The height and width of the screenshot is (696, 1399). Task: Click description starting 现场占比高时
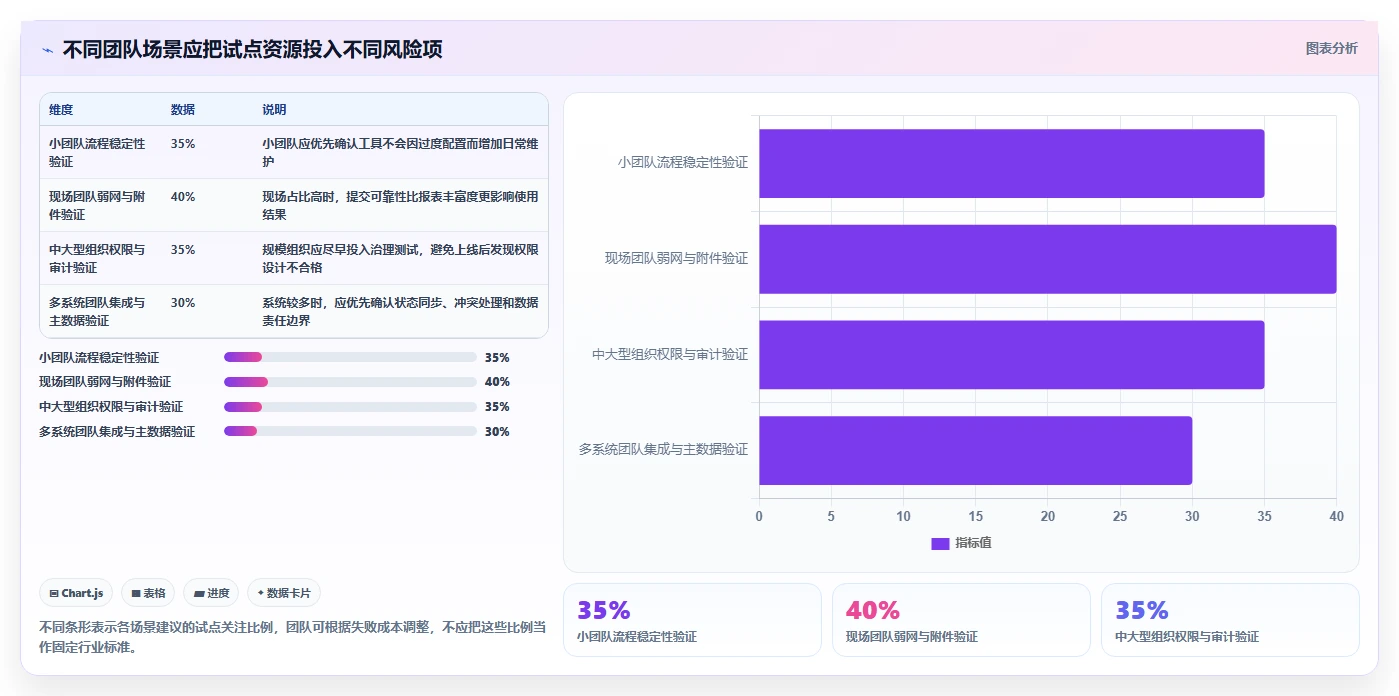coord(400,205)
